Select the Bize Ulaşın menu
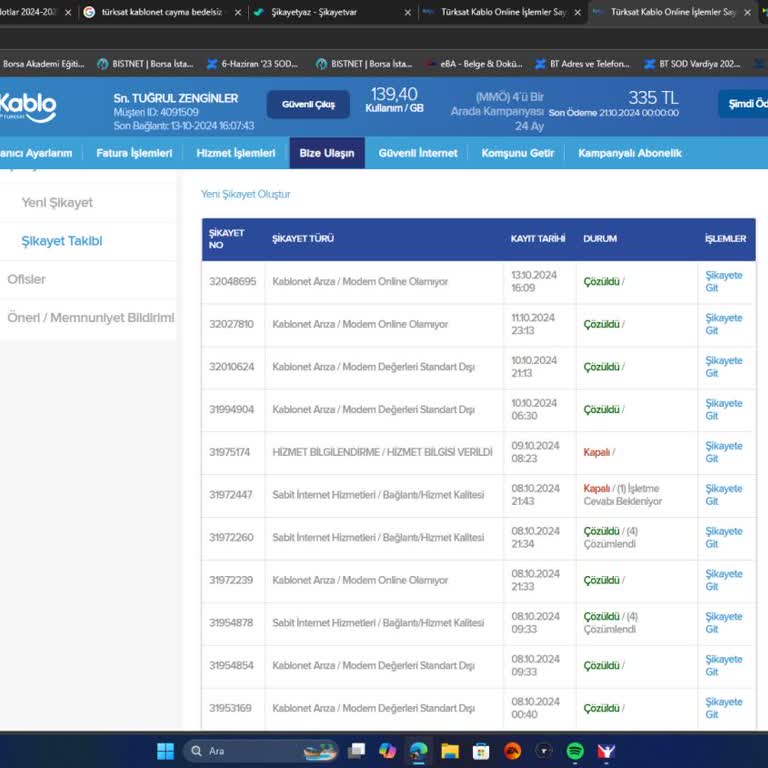This screenshot has height=768, width=768. coord(327,153)
